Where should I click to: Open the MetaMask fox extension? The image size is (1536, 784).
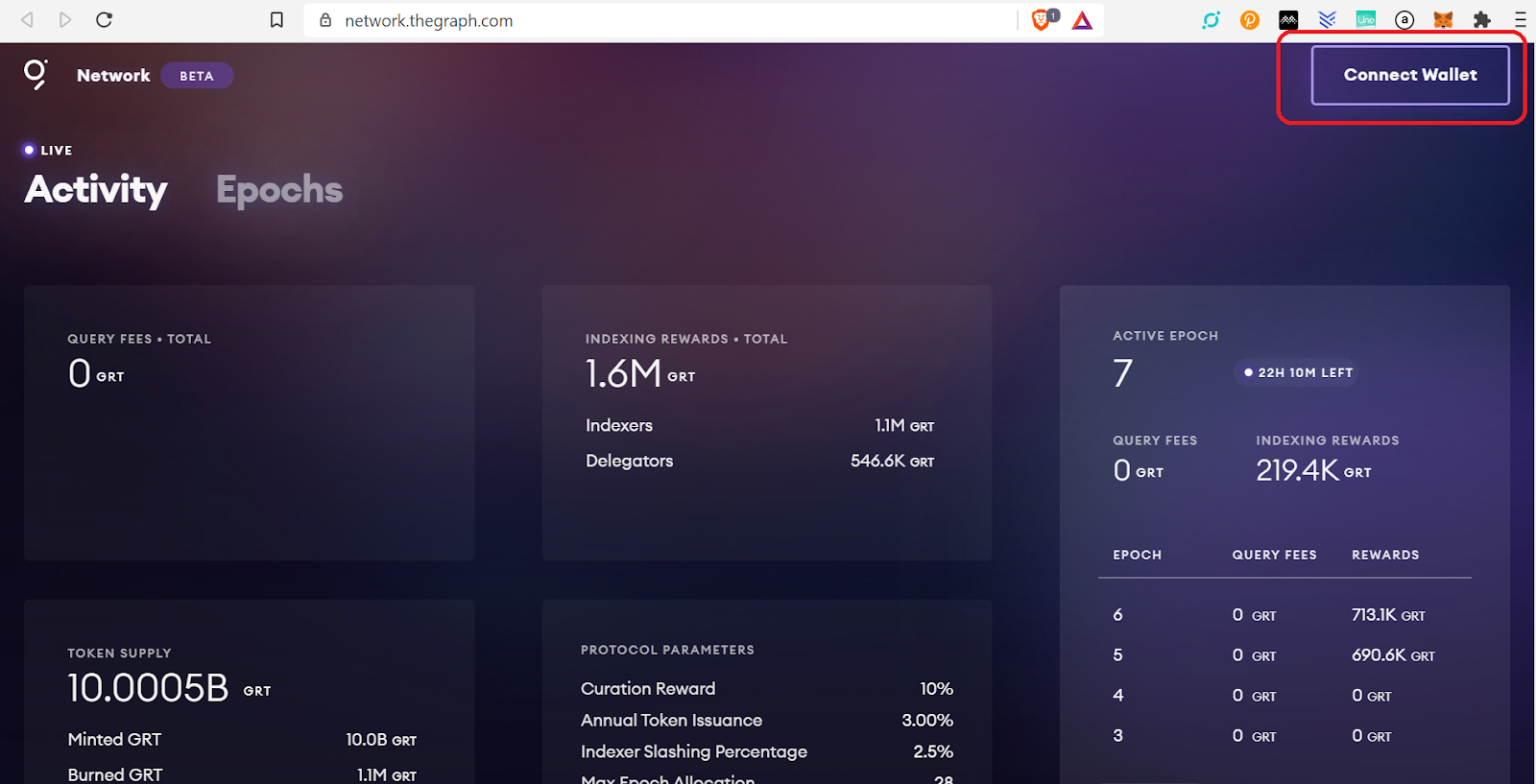pyautogui.click(x=1443, y=19)
